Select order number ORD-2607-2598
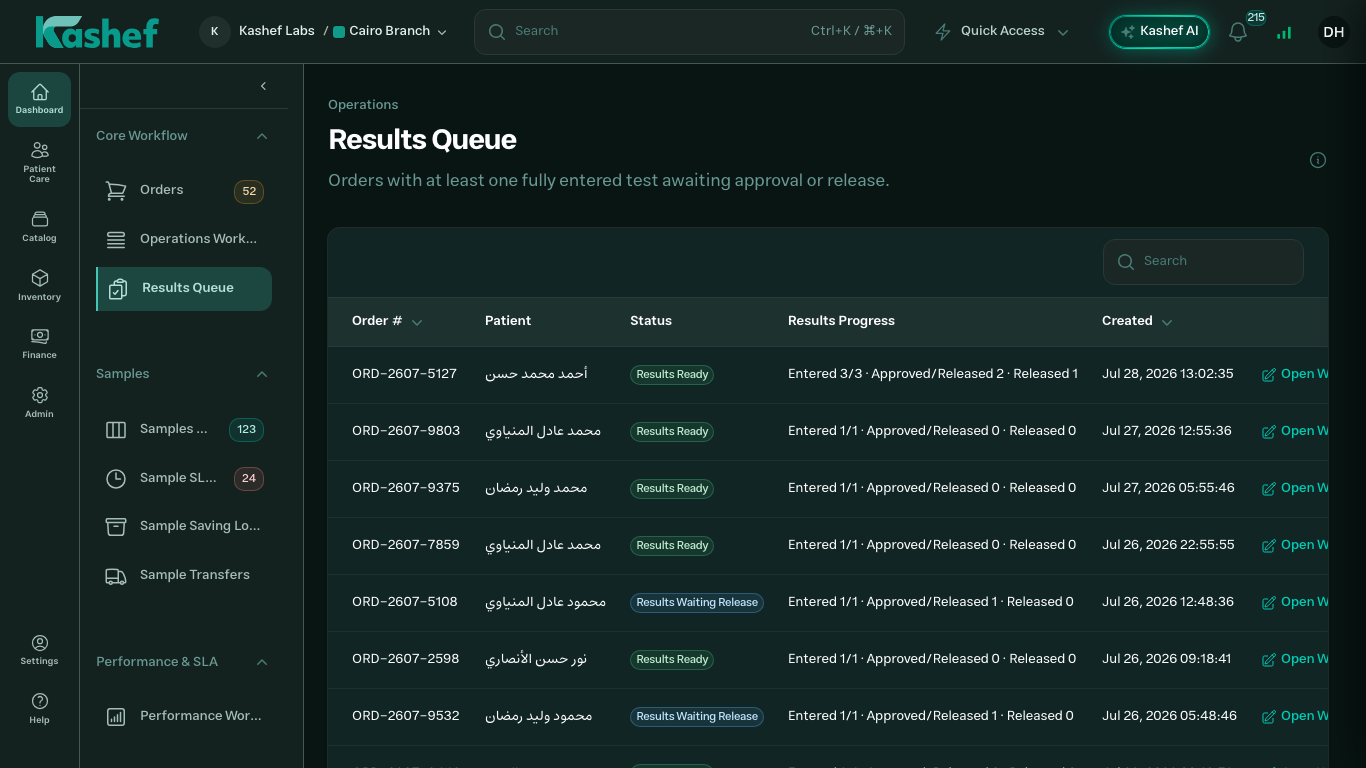 (x=406, y=659)
